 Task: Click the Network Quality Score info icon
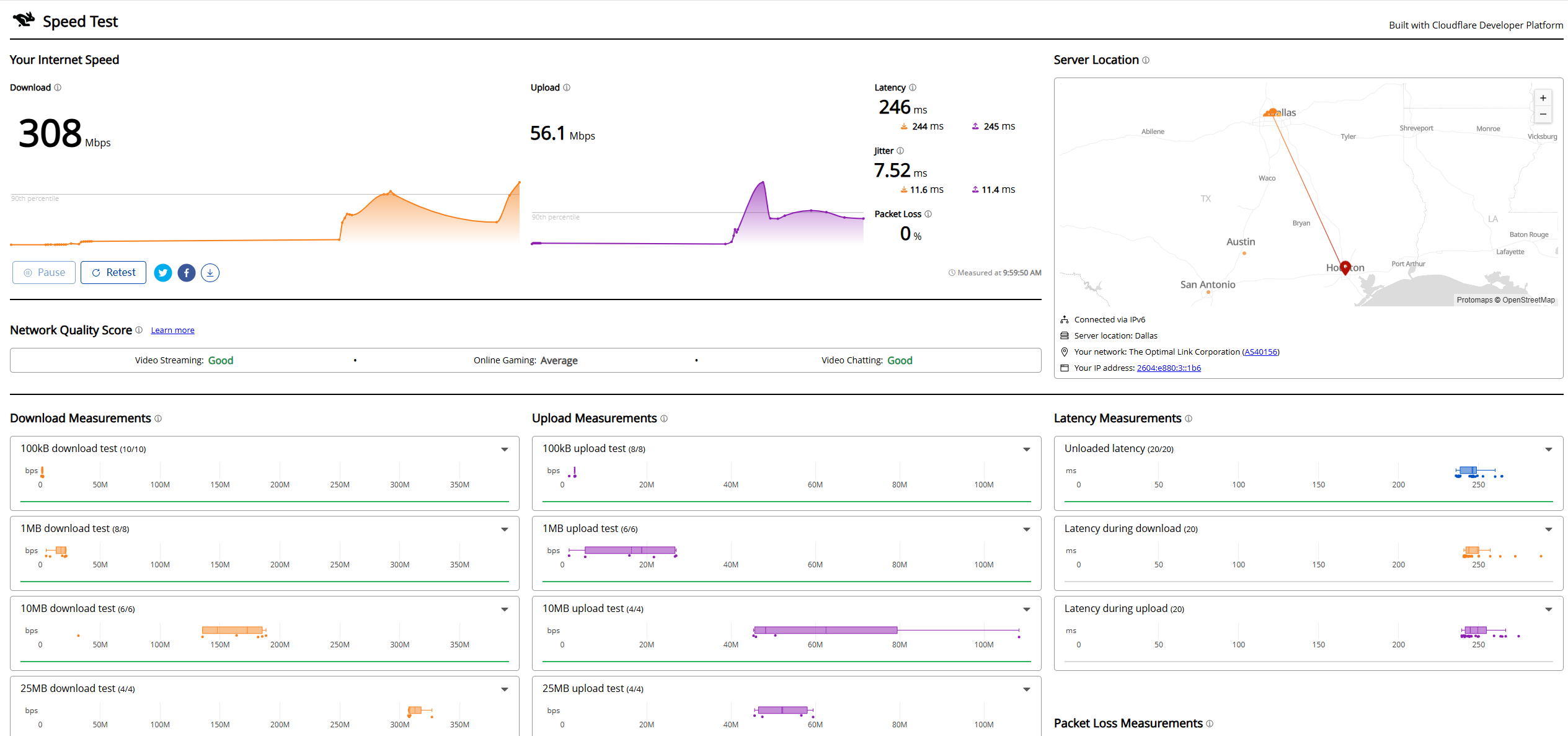[x=139, y=330]
